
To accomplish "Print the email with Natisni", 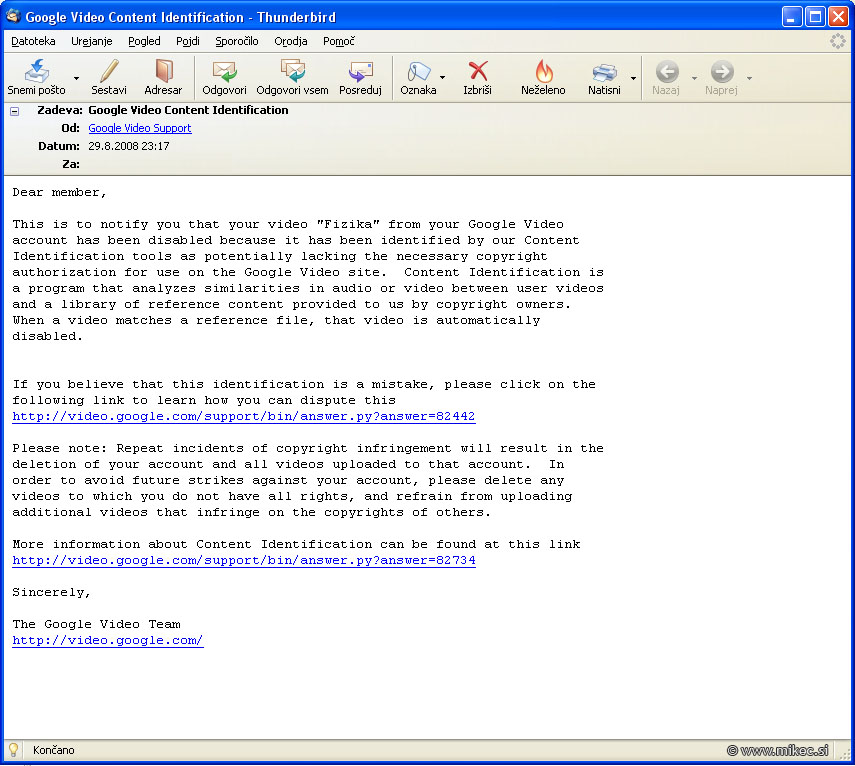I will point(604,77).
